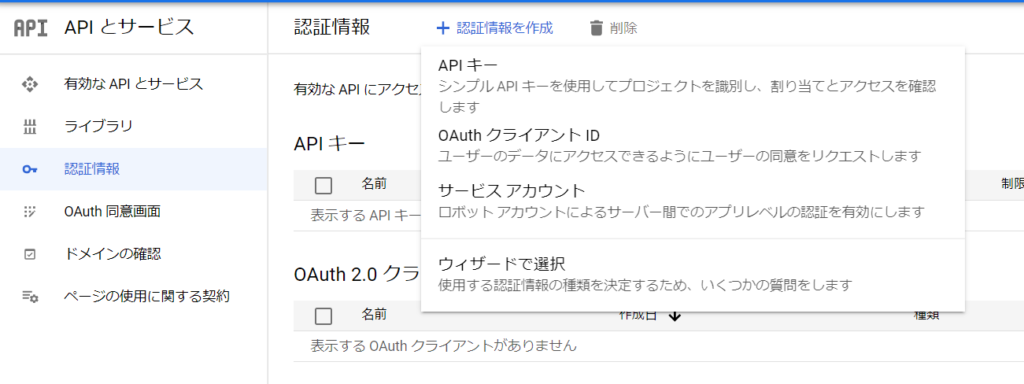1024x384 pixels.
Task: Click the API とサービス header title
Action: click(x=129, y=27)
